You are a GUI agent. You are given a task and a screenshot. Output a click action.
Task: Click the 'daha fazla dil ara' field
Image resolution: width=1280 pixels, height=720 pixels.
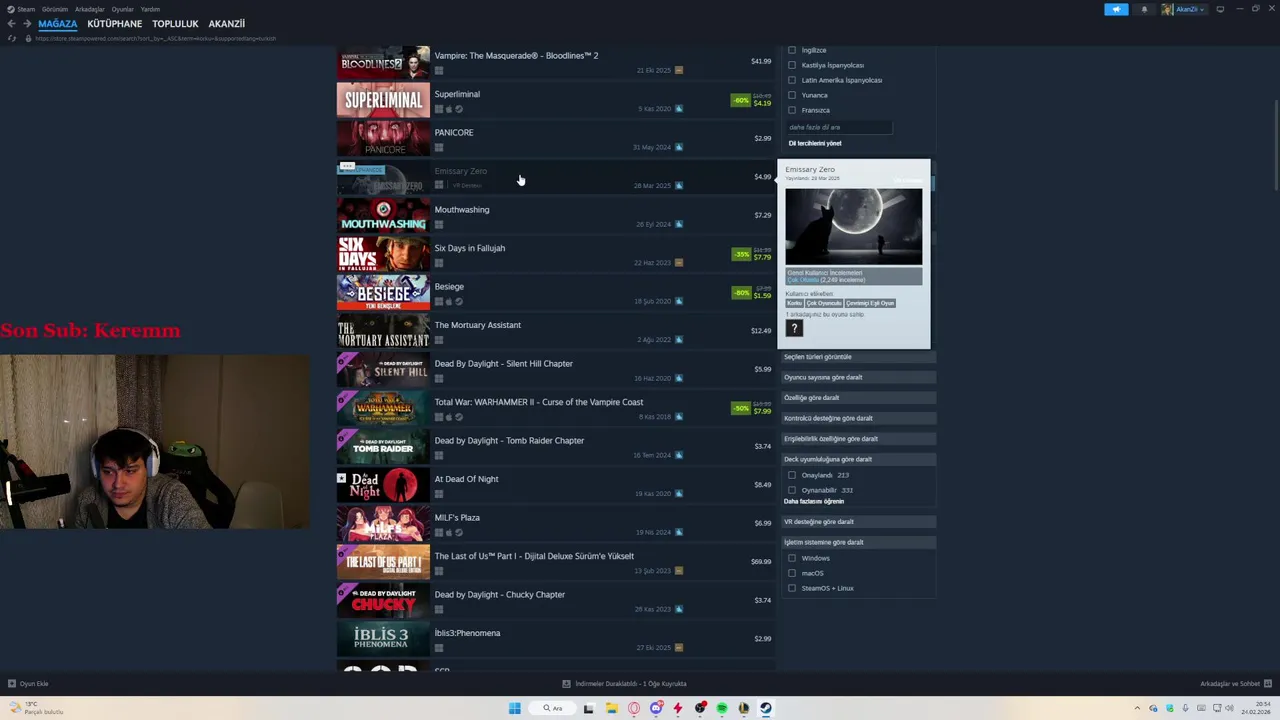pos(839,127)
